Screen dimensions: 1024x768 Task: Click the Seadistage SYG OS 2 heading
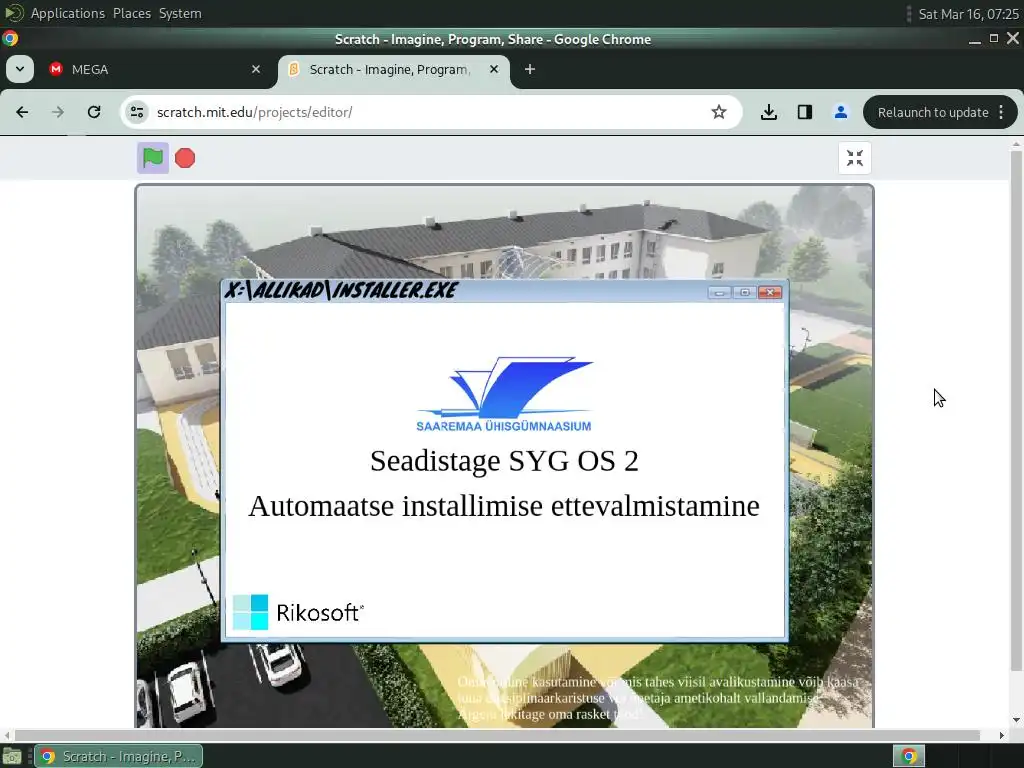(x=504, y=461)
